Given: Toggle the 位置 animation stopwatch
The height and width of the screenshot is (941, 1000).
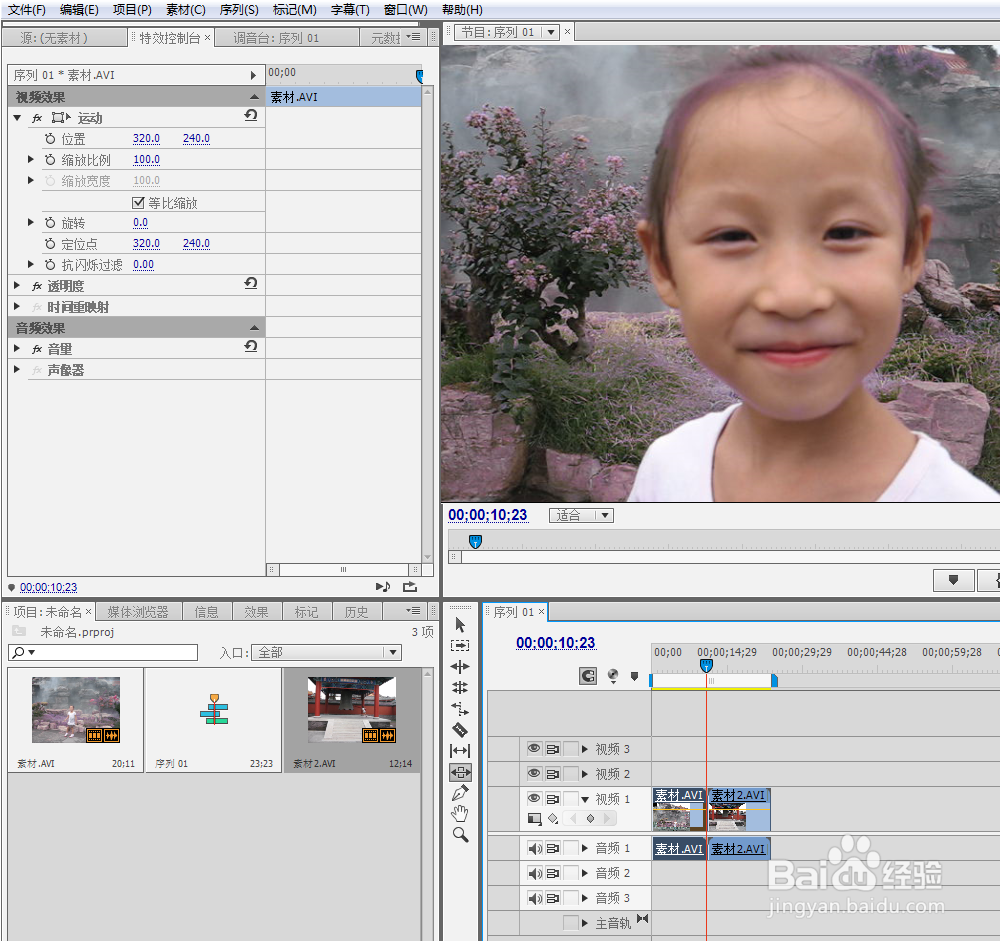Looking at the screenshot, I should click(x=50, y=138).
